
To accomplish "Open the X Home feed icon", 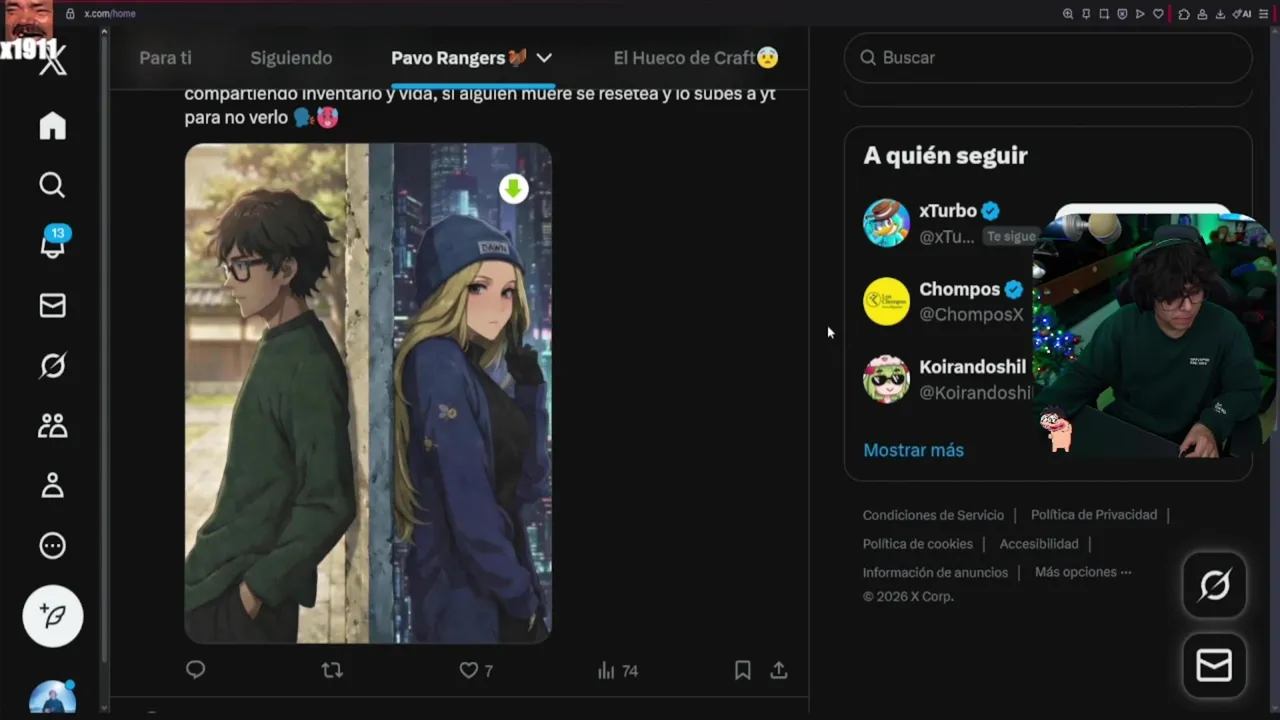I will (52, 126).
